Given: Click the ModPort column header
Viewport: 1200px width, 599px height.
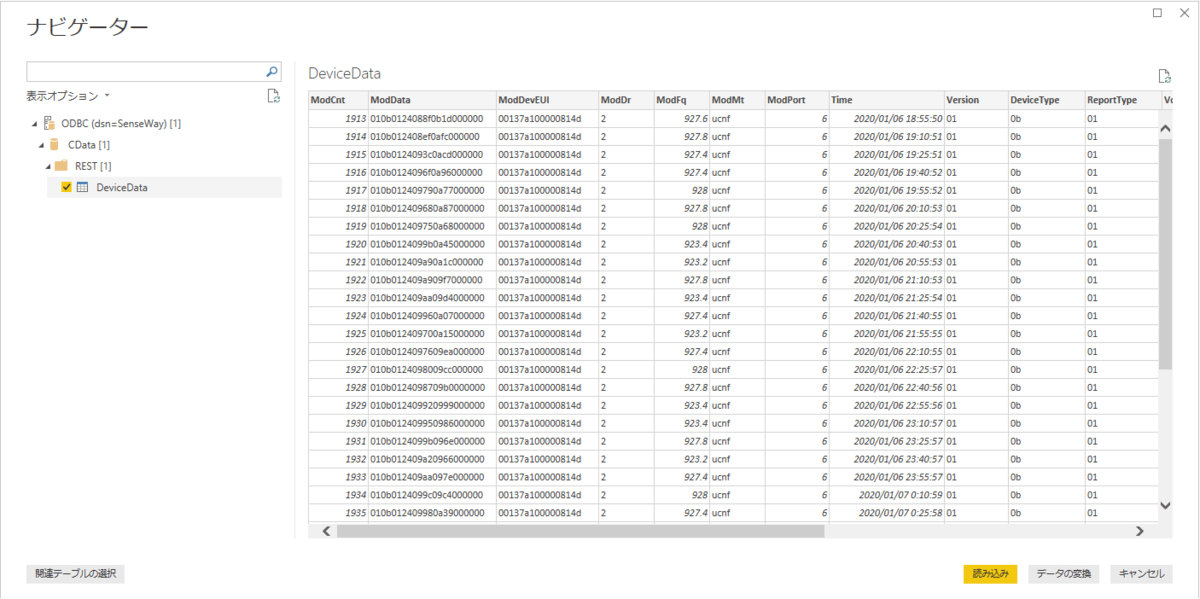Looking at the screenshot, I should pyautogui.click(x=796, y=100).
